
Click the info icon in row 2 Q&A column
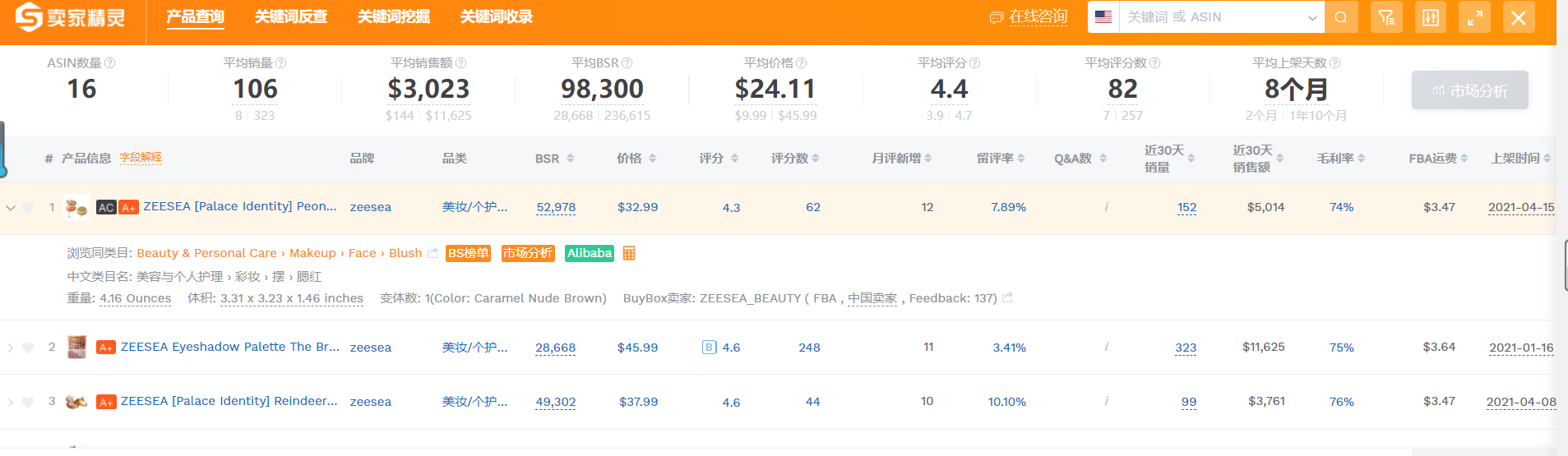[x=1106, y=347]
